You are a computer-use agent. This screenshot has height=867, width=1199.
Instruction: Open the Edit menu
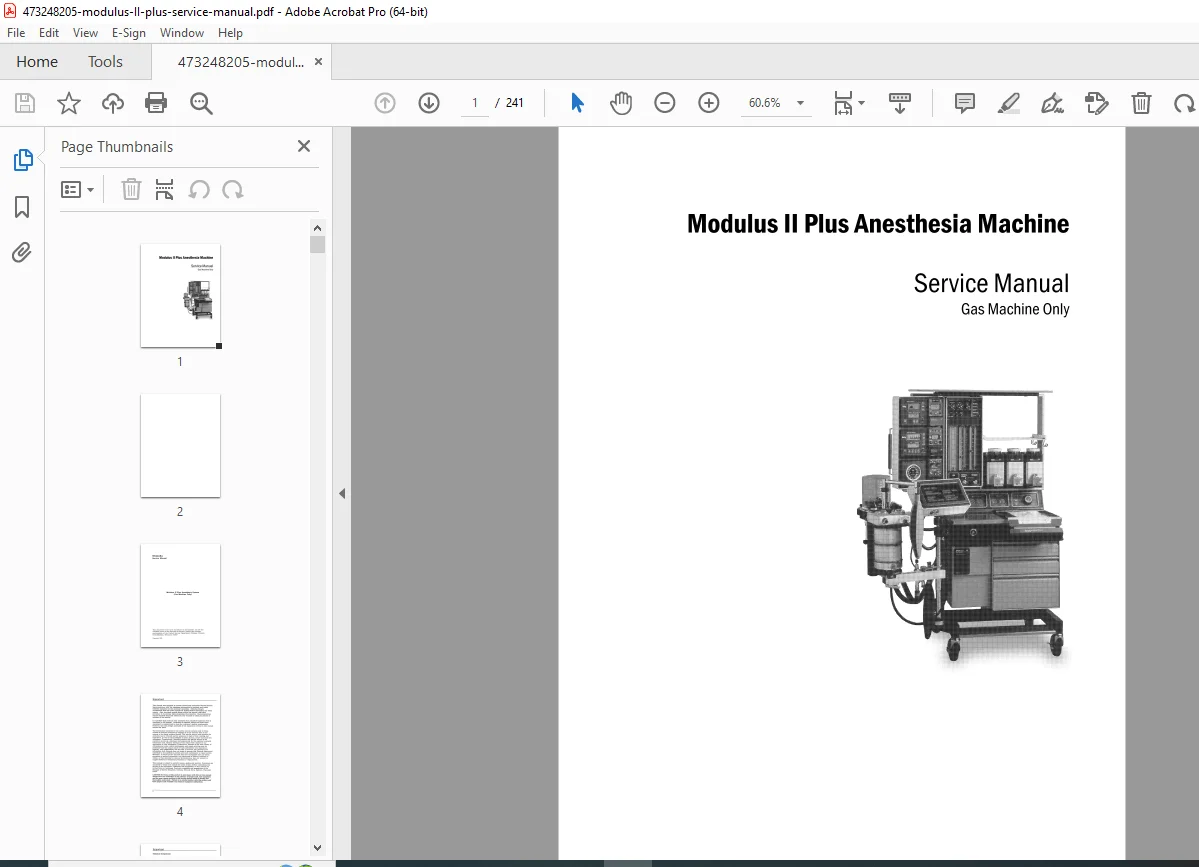pos(49,33)
